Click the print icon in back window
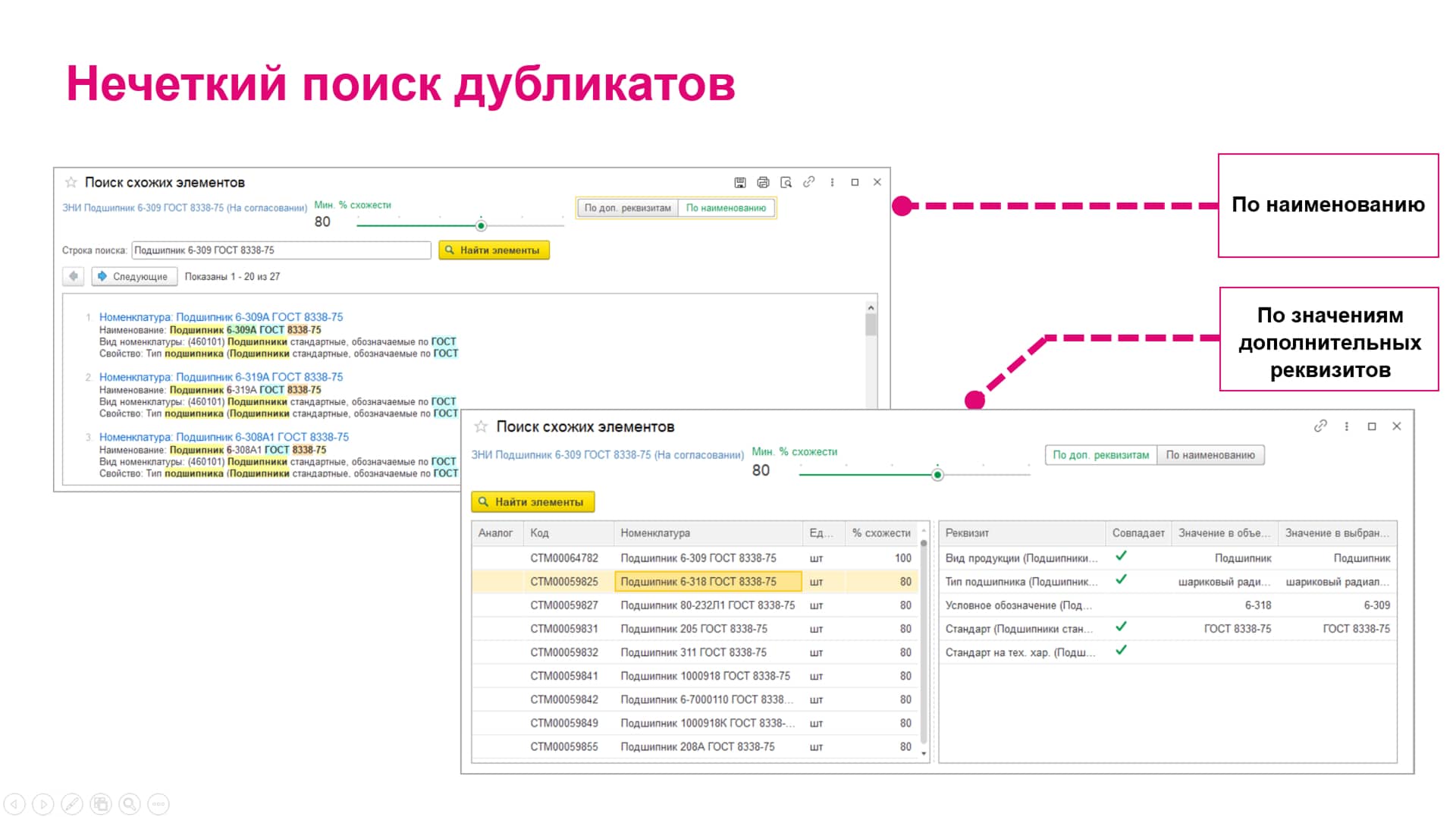1456x817 pixels. (x=763, y=183)
